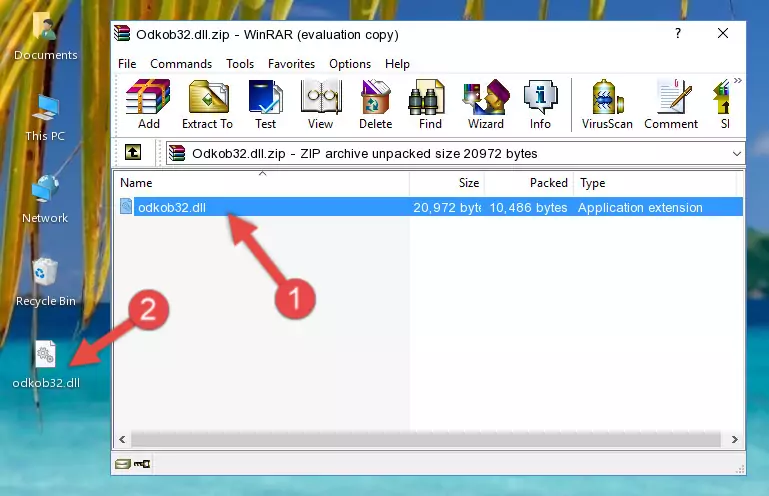
Task: Open the Options menu
Action: pos(350,64)
